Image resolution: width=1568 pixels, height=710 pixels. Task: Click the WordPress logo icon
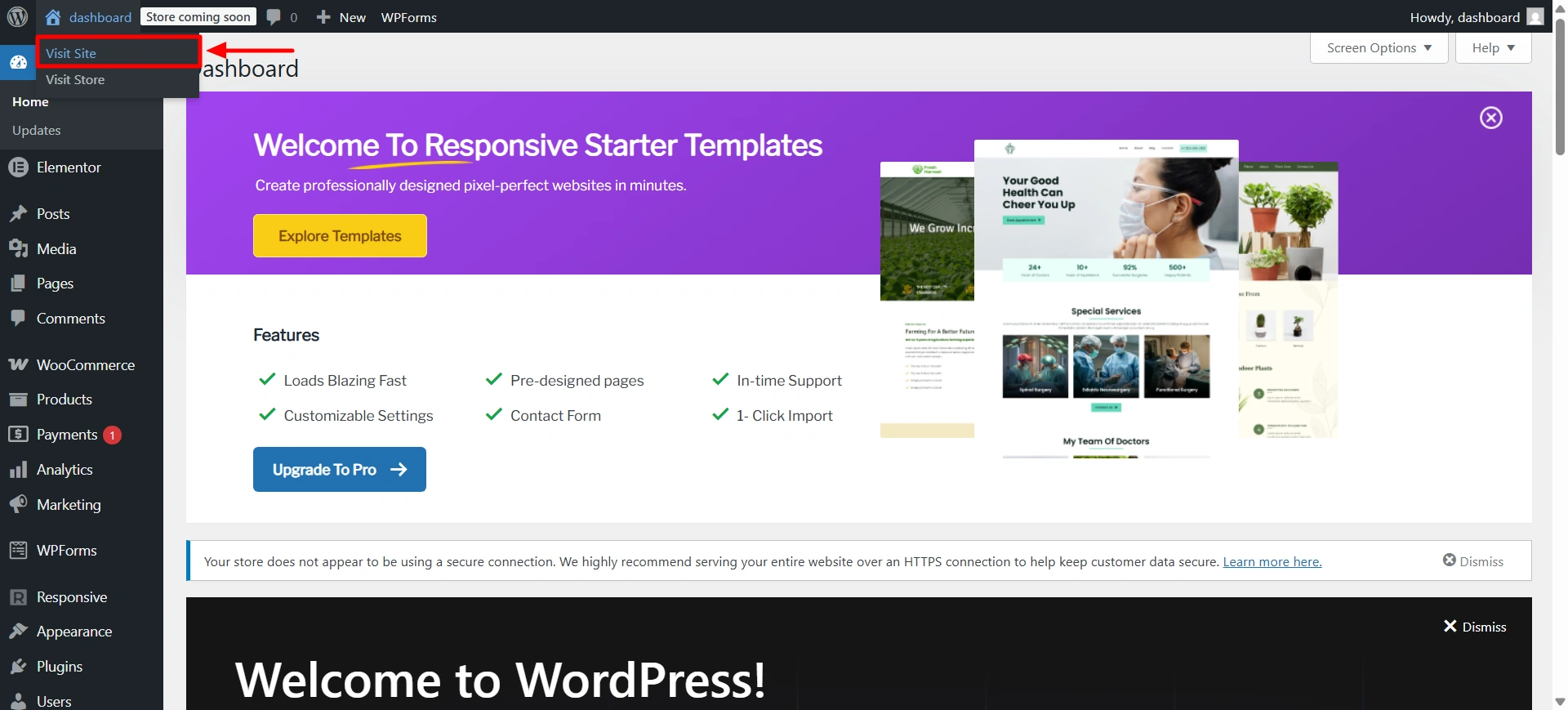tap(17, 16)
